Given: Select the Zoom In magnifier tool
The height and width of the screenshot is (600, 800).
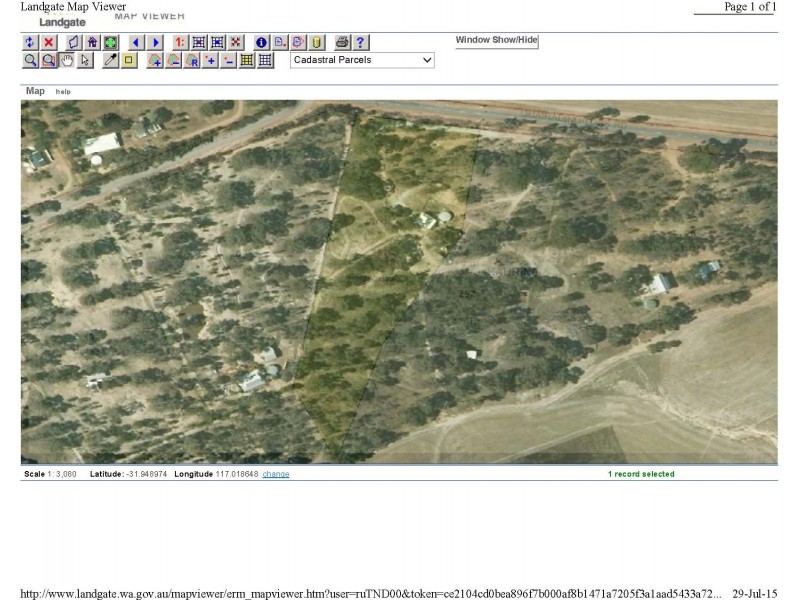Looking at the screenshot, I should (x=28, y=60).
